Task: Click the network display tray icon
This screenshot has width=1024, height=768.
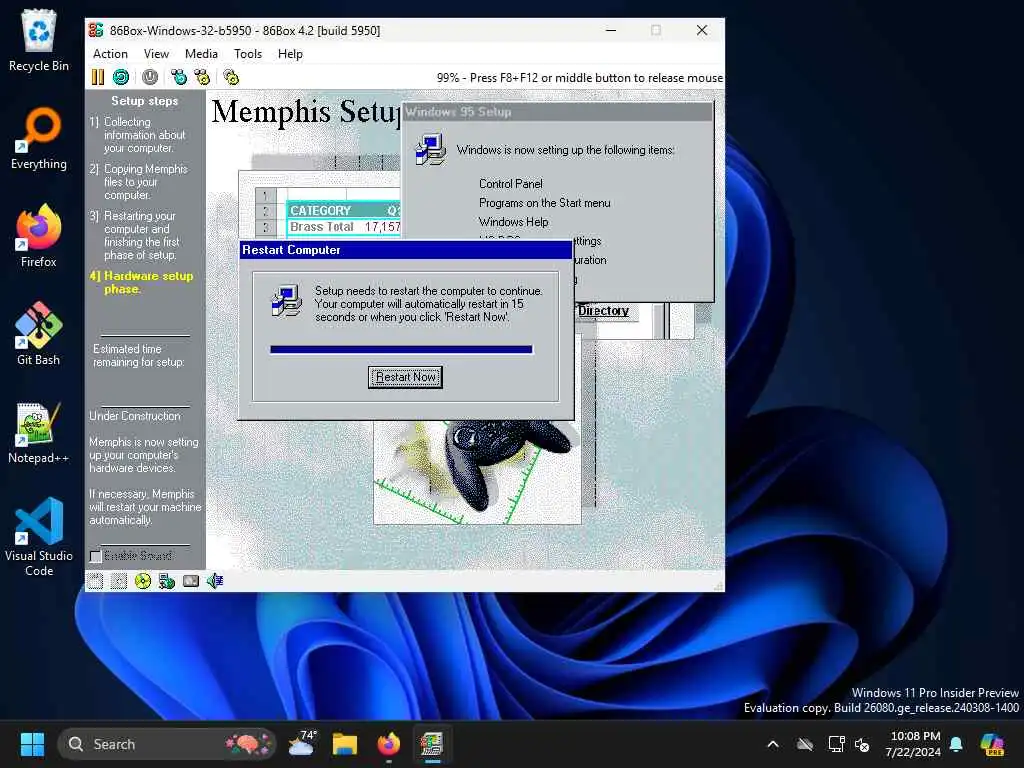Action: point(836,744)
